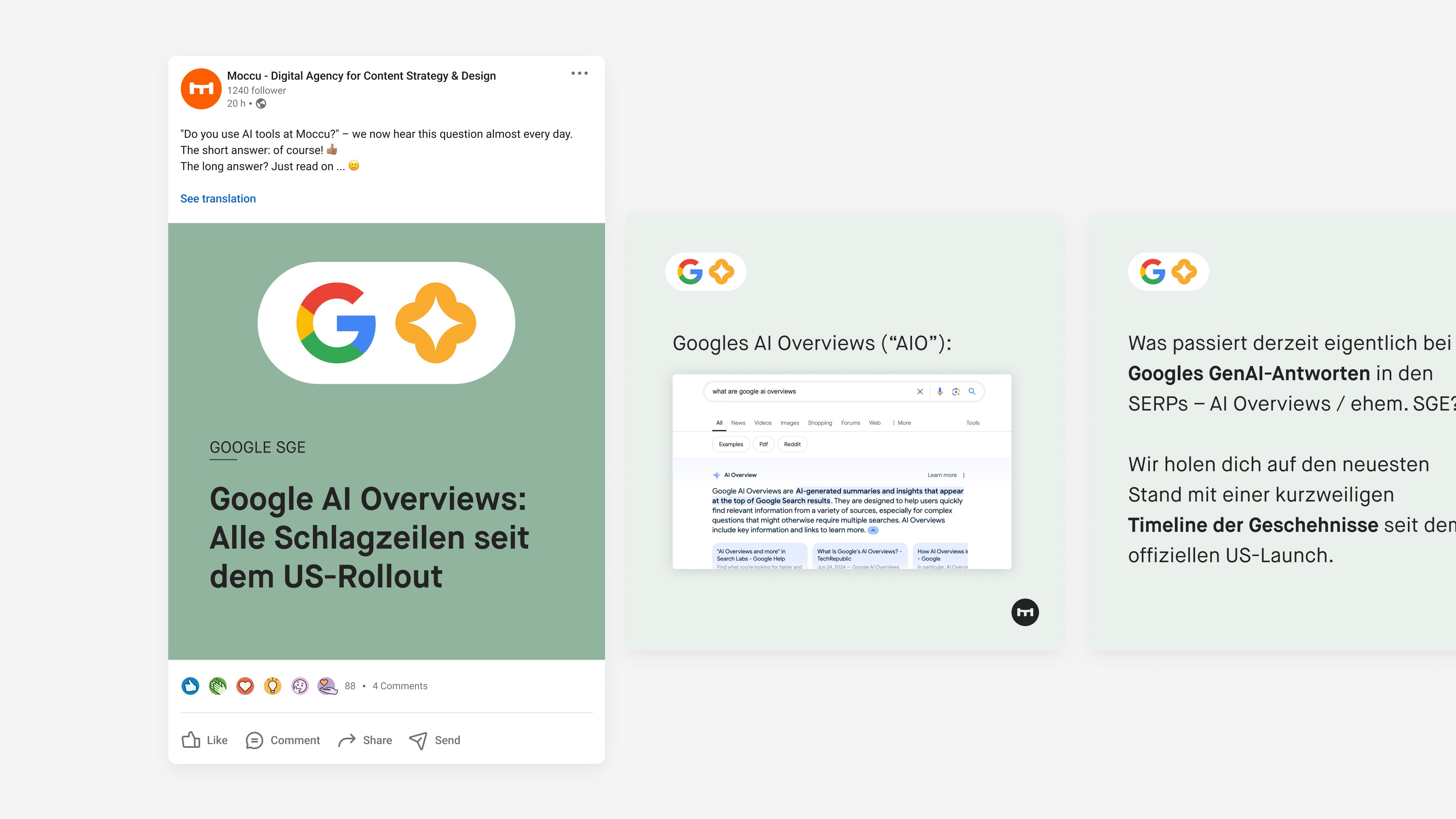Click the blue thumbs-up reaction icon
The height and width of the screenshot is (819, 1456).
point(190,686)
